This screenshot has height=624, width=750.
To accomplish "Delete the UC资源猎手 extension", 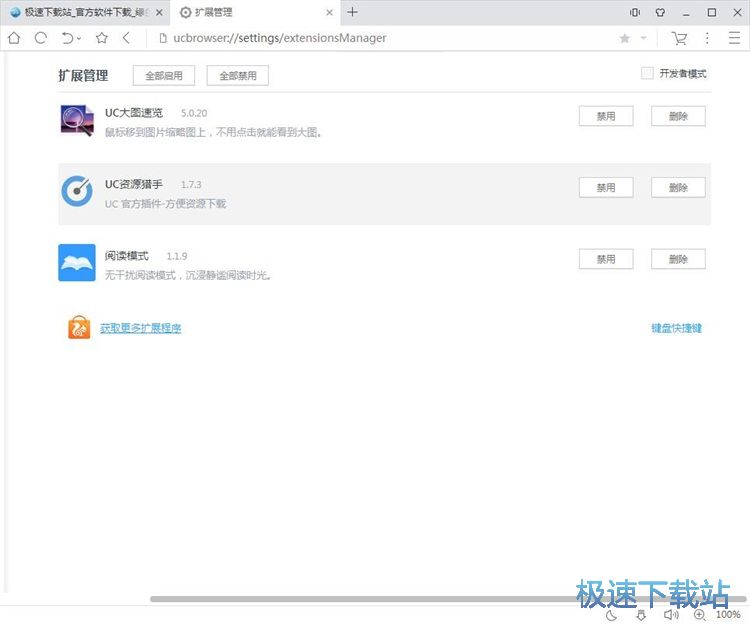I will pyautogui.click(x=678, y=187).
